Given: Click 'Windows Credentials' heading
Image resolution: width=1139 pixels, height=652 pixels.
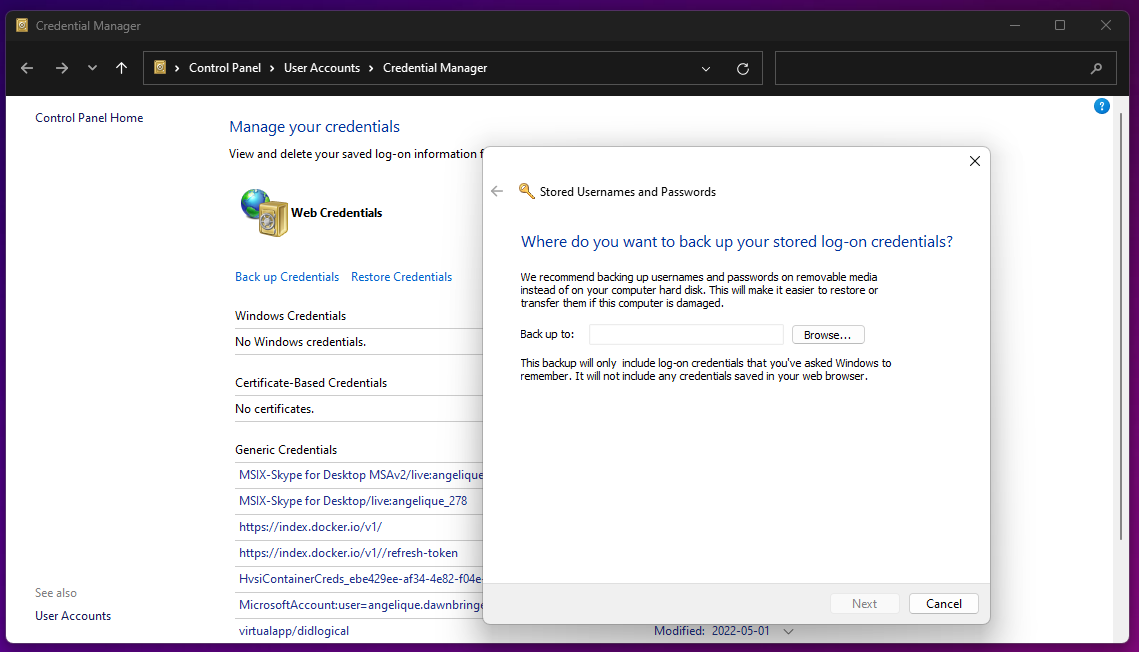Looking at the screenshot, I should pos(291,316).
